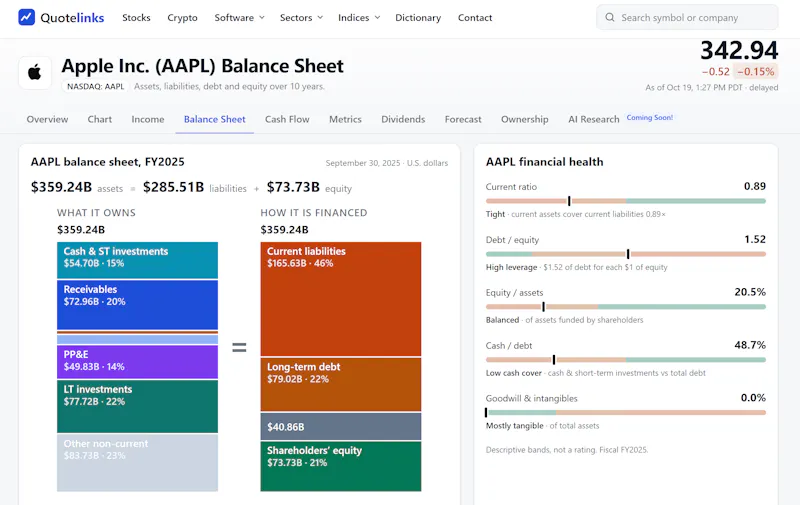Select the Balance Sheet tab
This screenshot has height=505, width=800.
[x=215, y=119]
